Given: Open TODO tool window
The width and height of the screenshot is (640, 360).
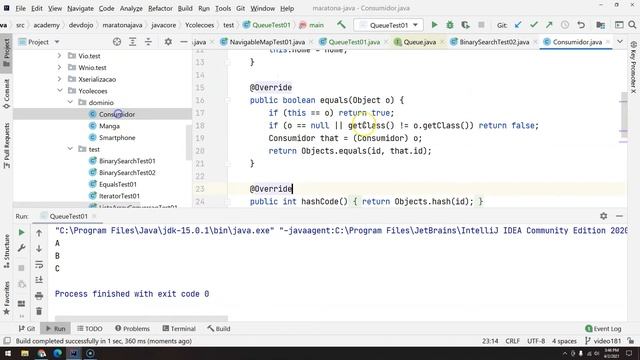Looking at the screenshot, I should click(89, 328).
